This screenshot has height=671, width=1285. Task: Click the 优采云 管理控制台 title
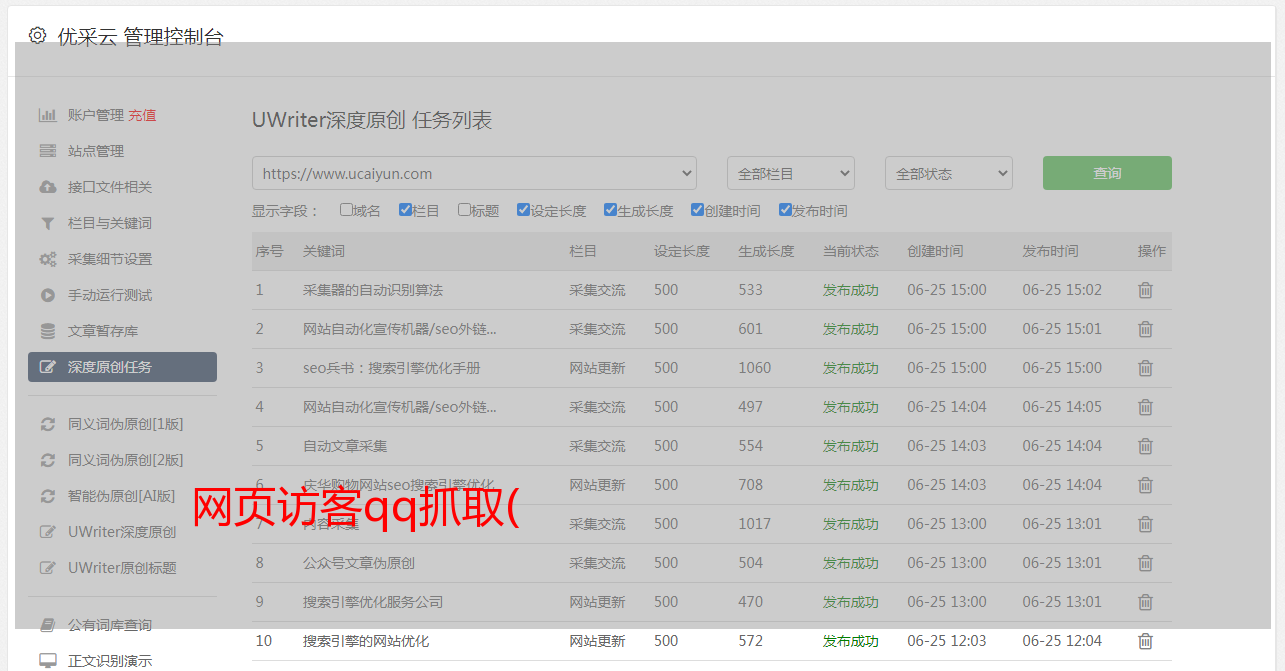(140, 37)
